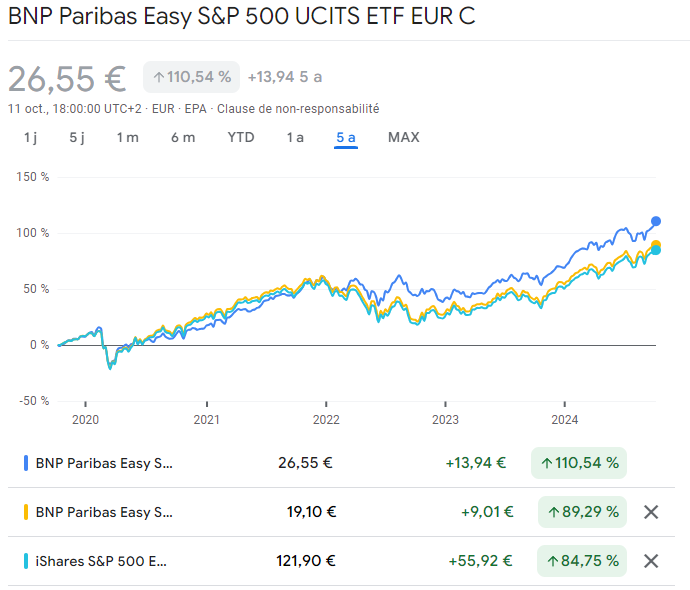Select the 1 a time range
Viewport: 690px width, 590px height.
(295, 138)
